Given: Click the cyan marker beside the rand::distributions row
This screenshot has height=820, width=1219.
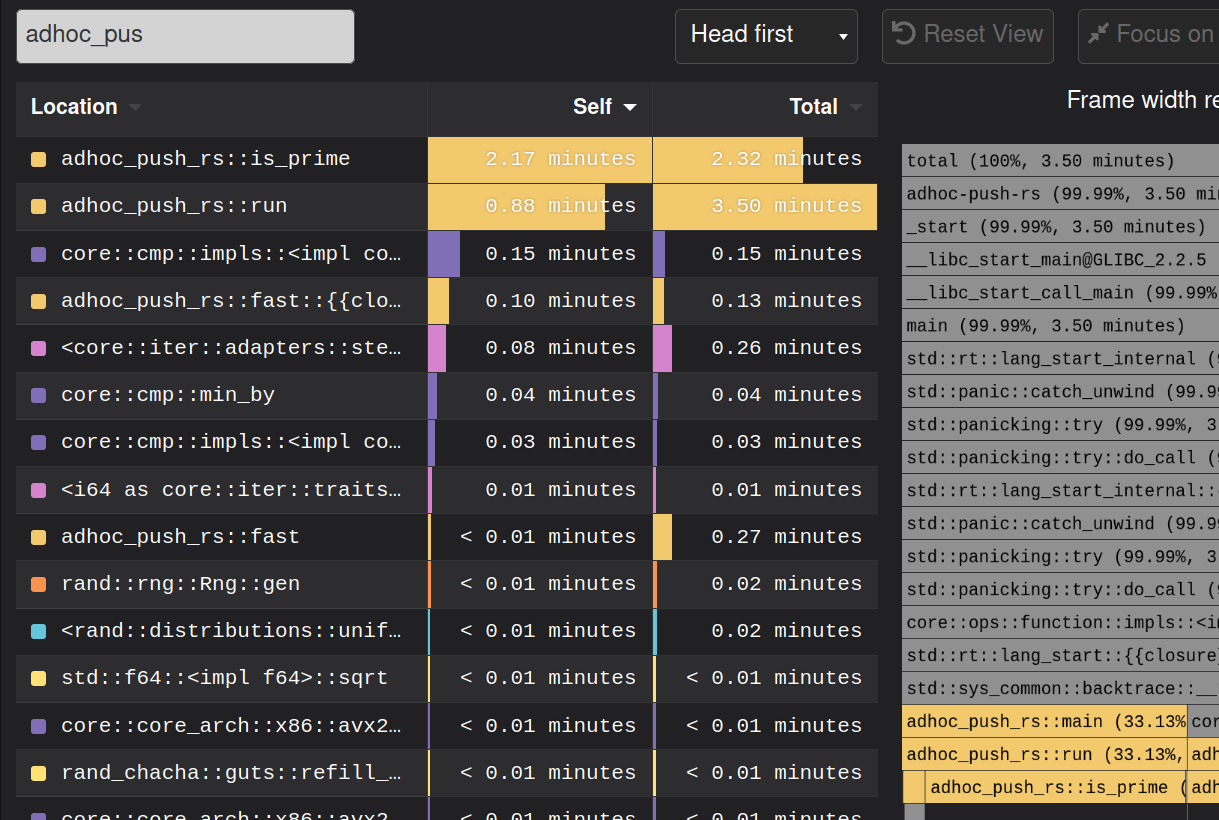Looking at the screenshot, I should [38, 630].
